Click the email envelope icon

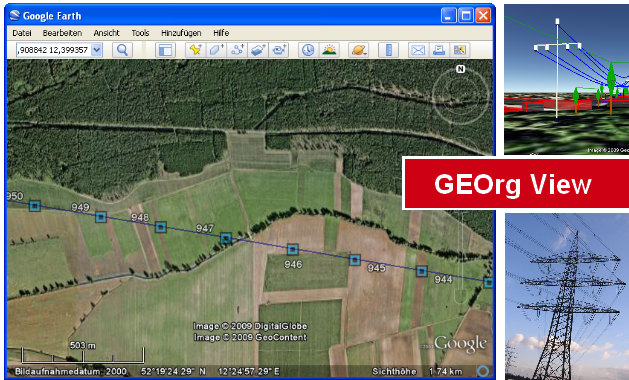(418, 50)
